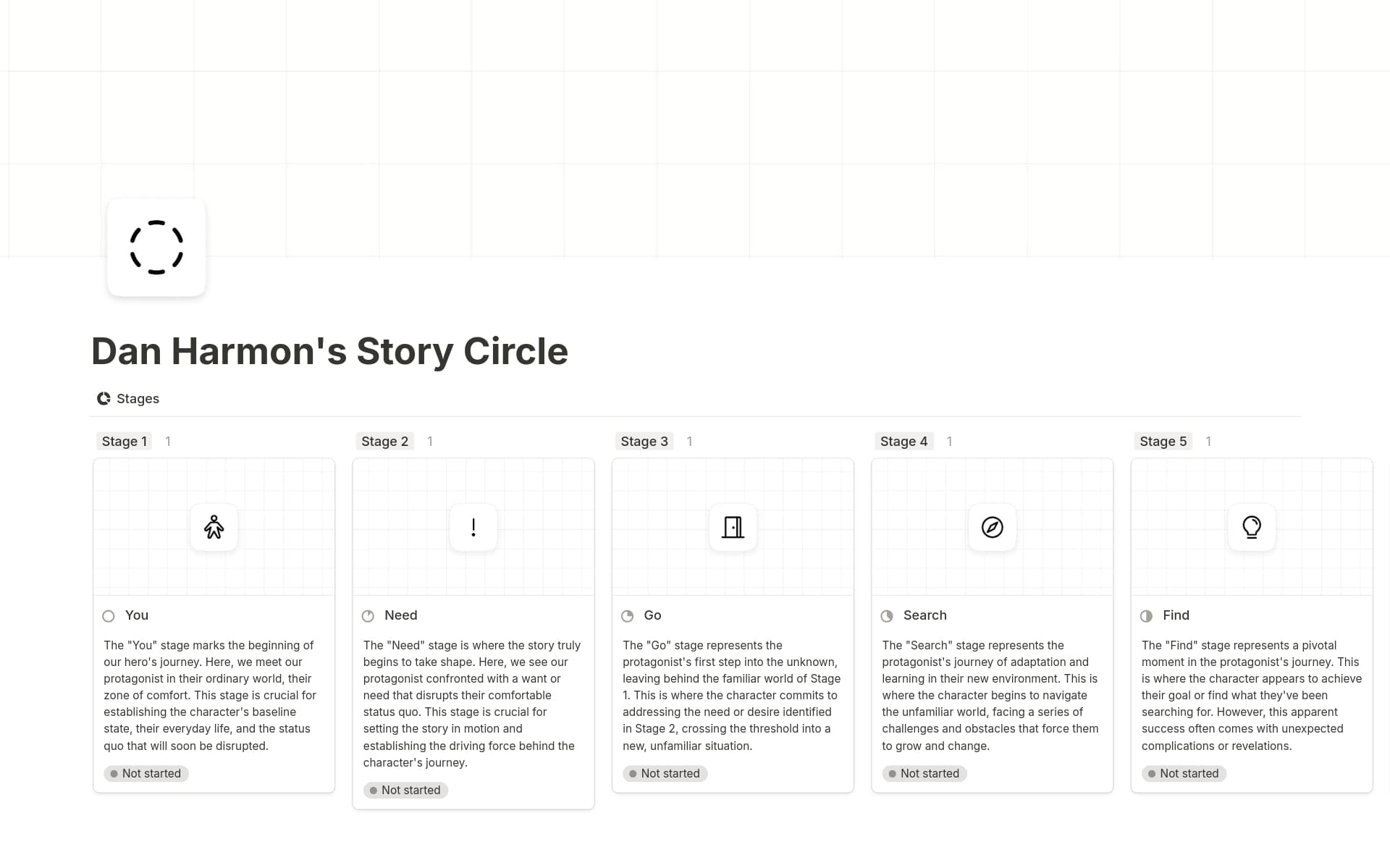This screenshot has height=868, width=1390.
Task: Toggle the "Not started" status on the Search card
Action: (x=924, y=773)
